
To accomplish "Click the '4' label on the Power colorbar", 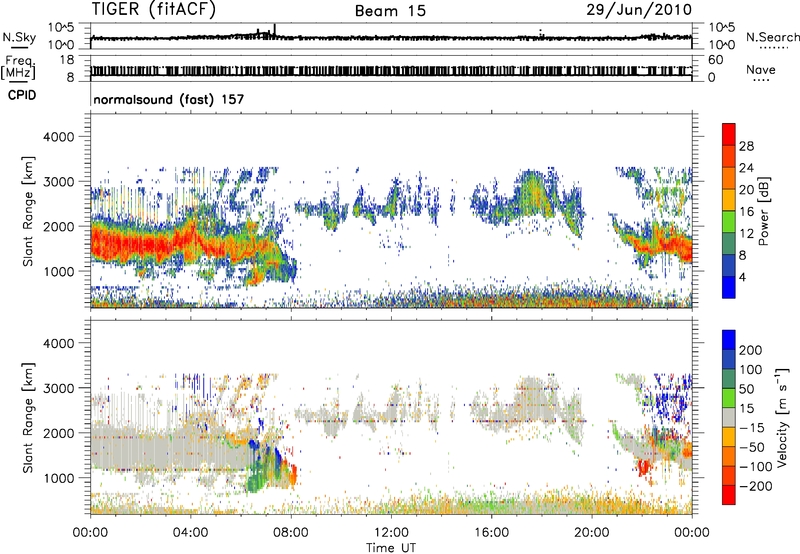I will click(742, 277).
